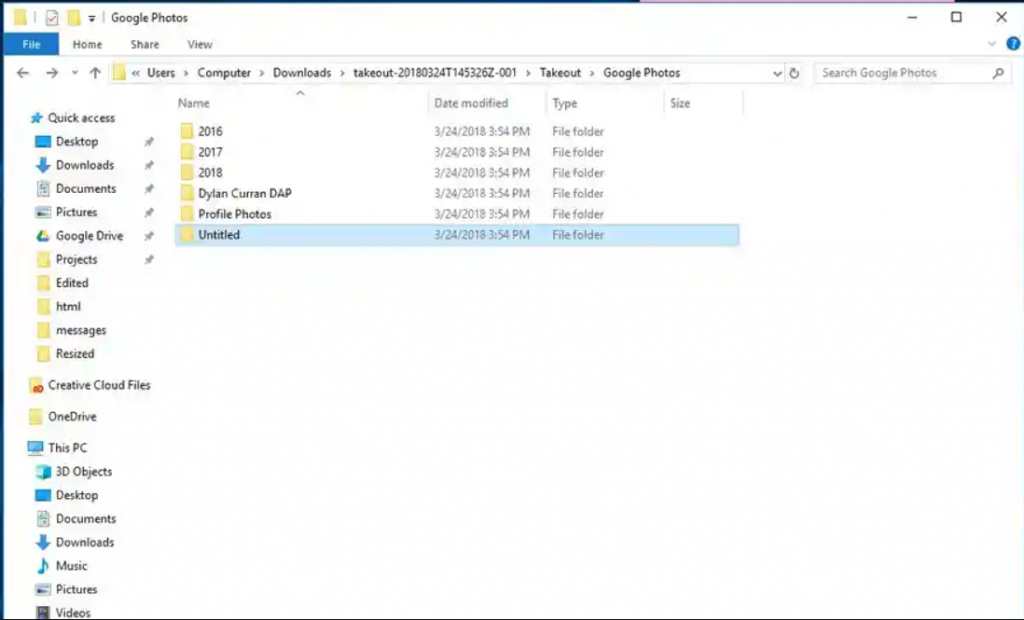The height and width of the screenshot is (620, 1024).
Task: Click the pin icon beside Google Drive
Action: click(x=149, y=236)
